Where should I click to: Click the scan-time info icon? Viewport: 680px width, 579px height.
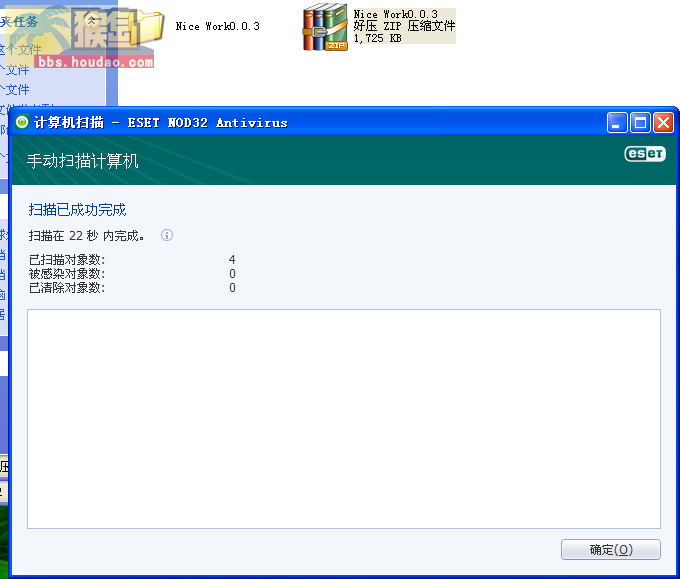(167, 235)
